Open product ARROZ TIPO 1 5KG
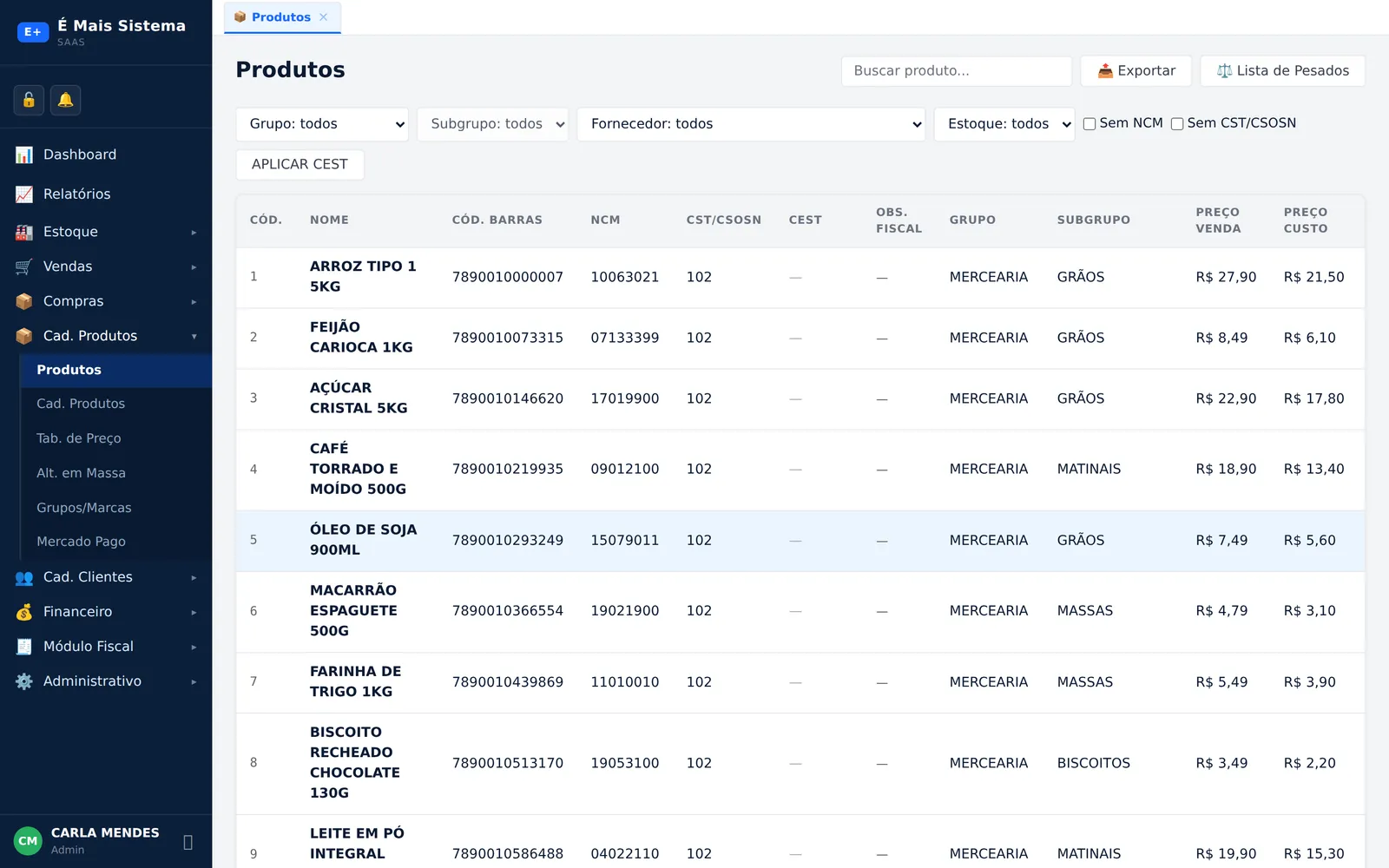 click(x=363, y=276)
